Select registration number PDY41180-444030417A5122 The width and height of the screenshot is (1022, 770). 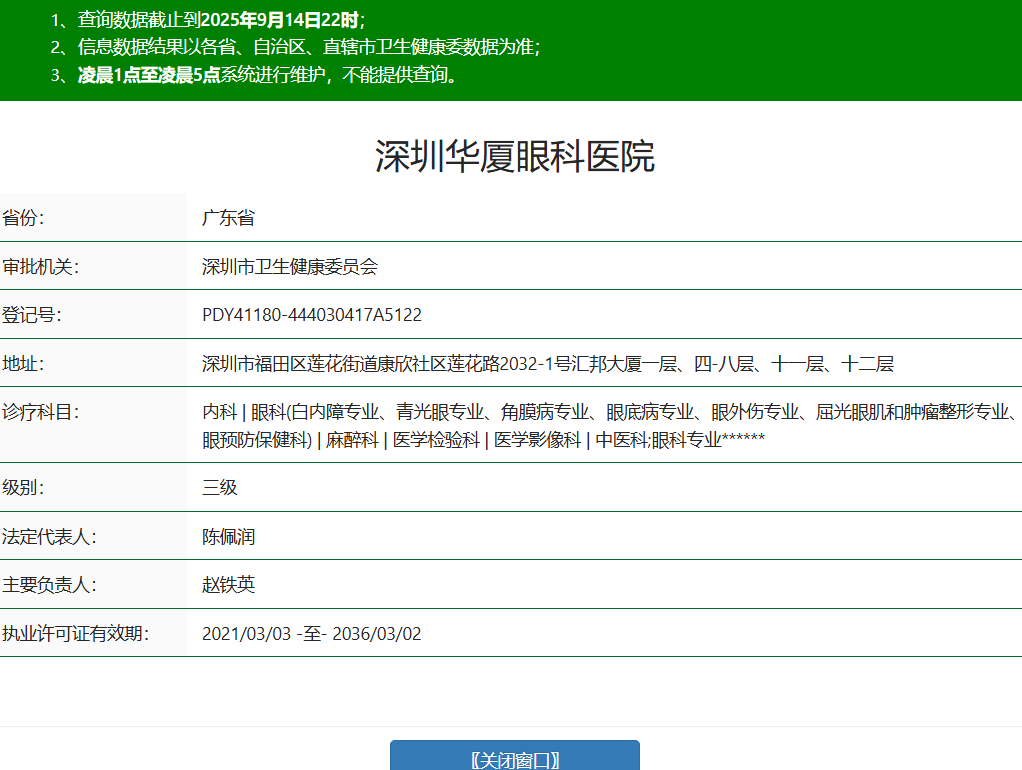tap(312, 315)
